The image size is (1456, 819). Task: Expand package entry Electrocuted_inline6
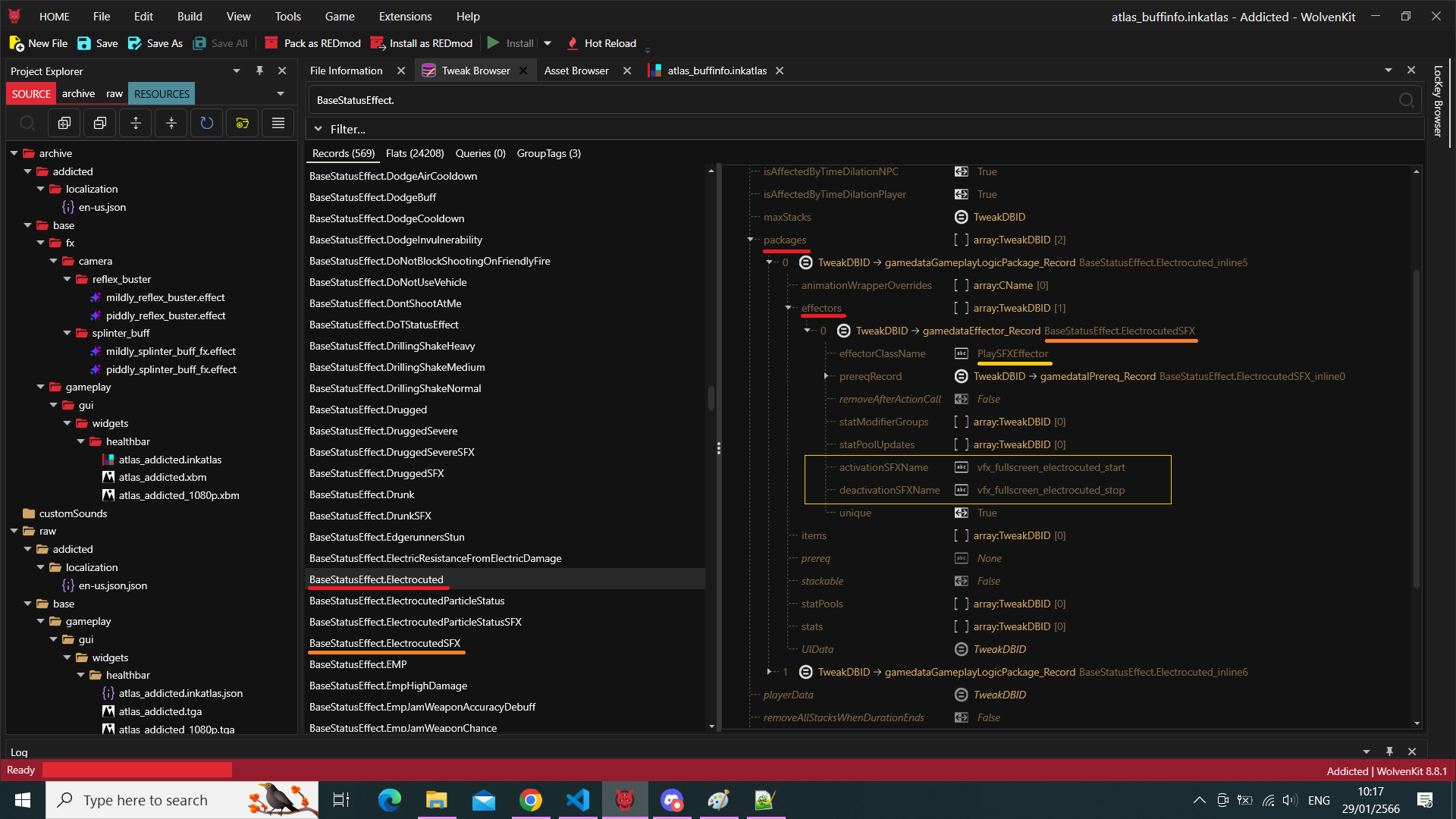(x=769, y=672)
